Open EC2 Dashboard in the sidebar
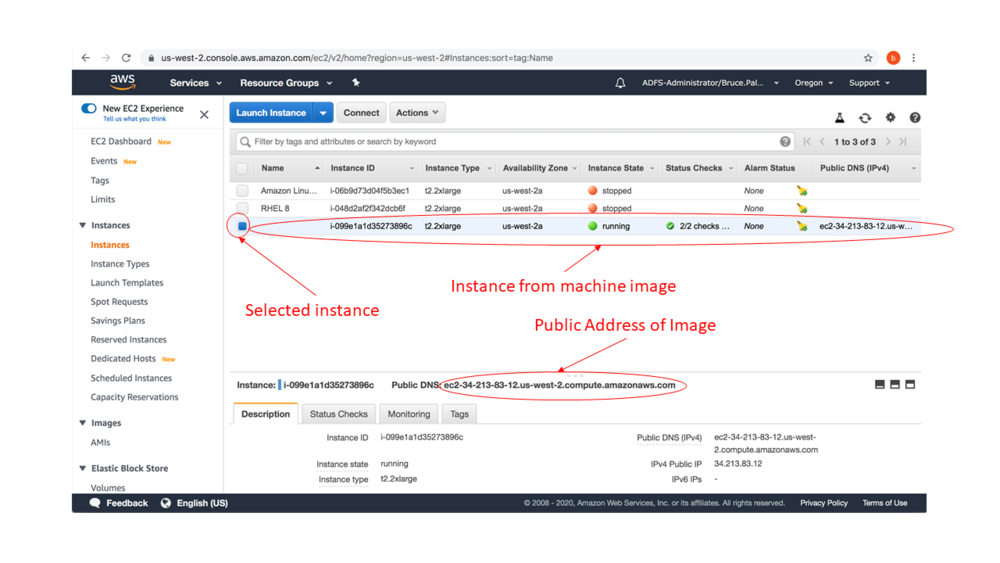This screenshot has width=1000, height=563. pyautogui.click(x=121, y=142)
